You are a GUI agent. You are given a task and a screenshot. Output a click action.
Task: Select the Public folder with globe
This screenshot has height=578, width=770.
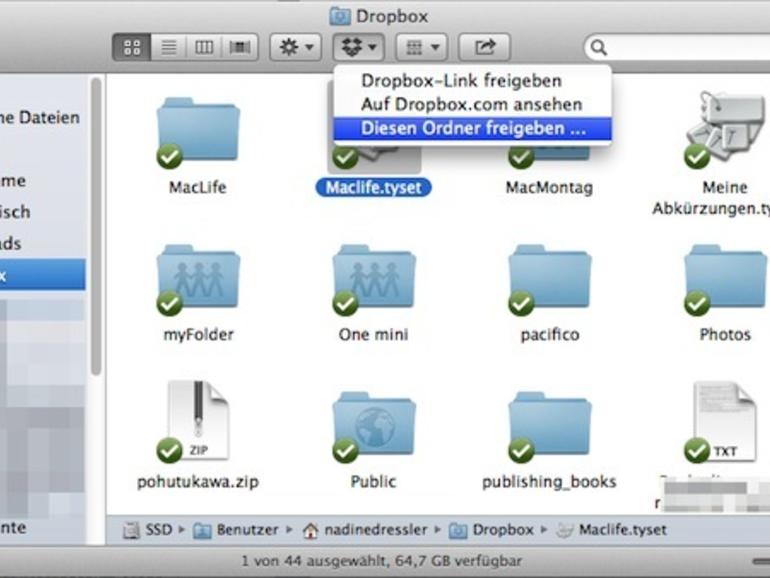(x=374, y=426)
